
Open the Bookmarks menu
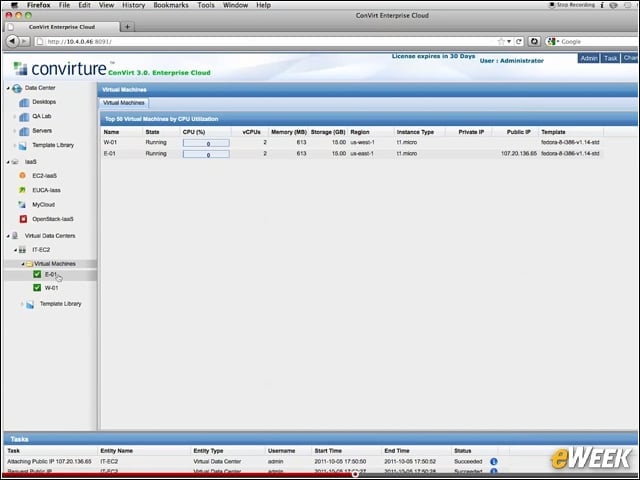click(x=171, y=5)
